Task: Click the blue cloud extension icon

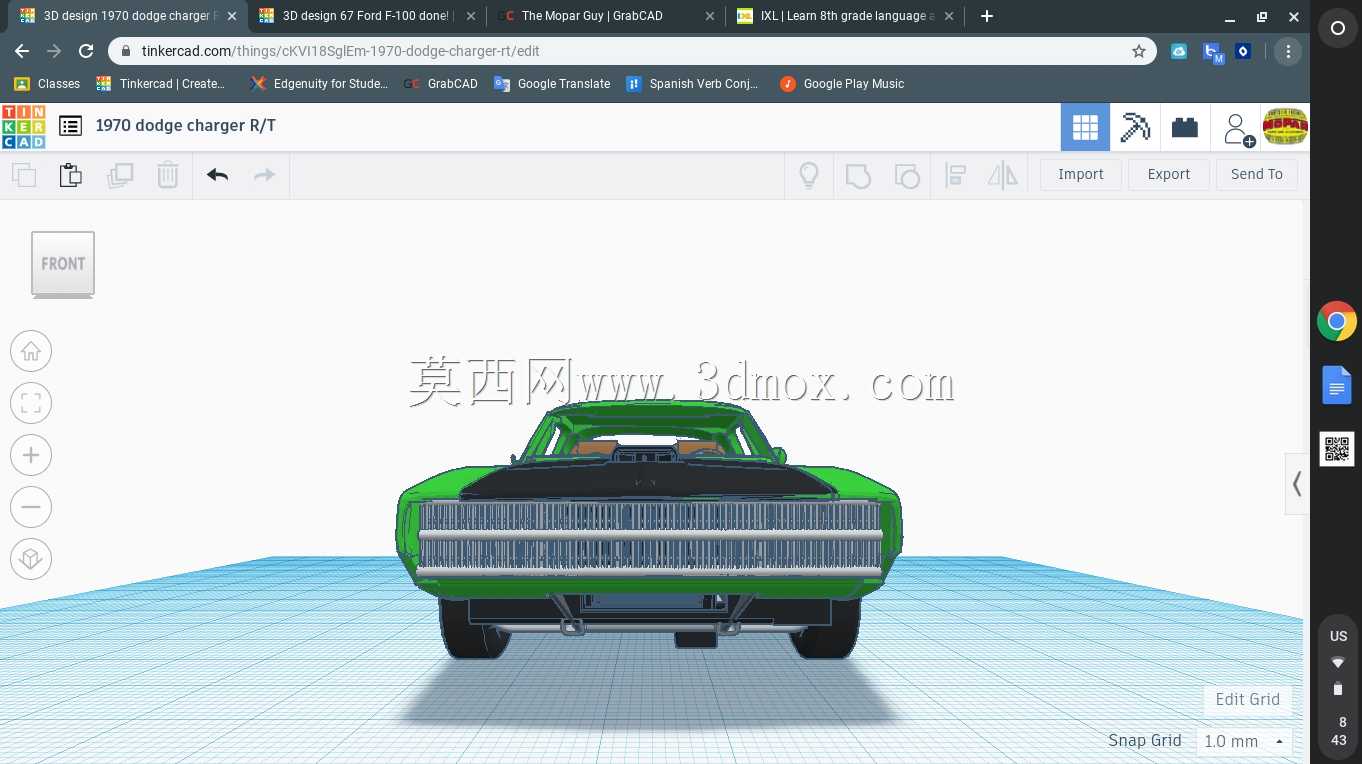Action: click(x=1179, y=51)
